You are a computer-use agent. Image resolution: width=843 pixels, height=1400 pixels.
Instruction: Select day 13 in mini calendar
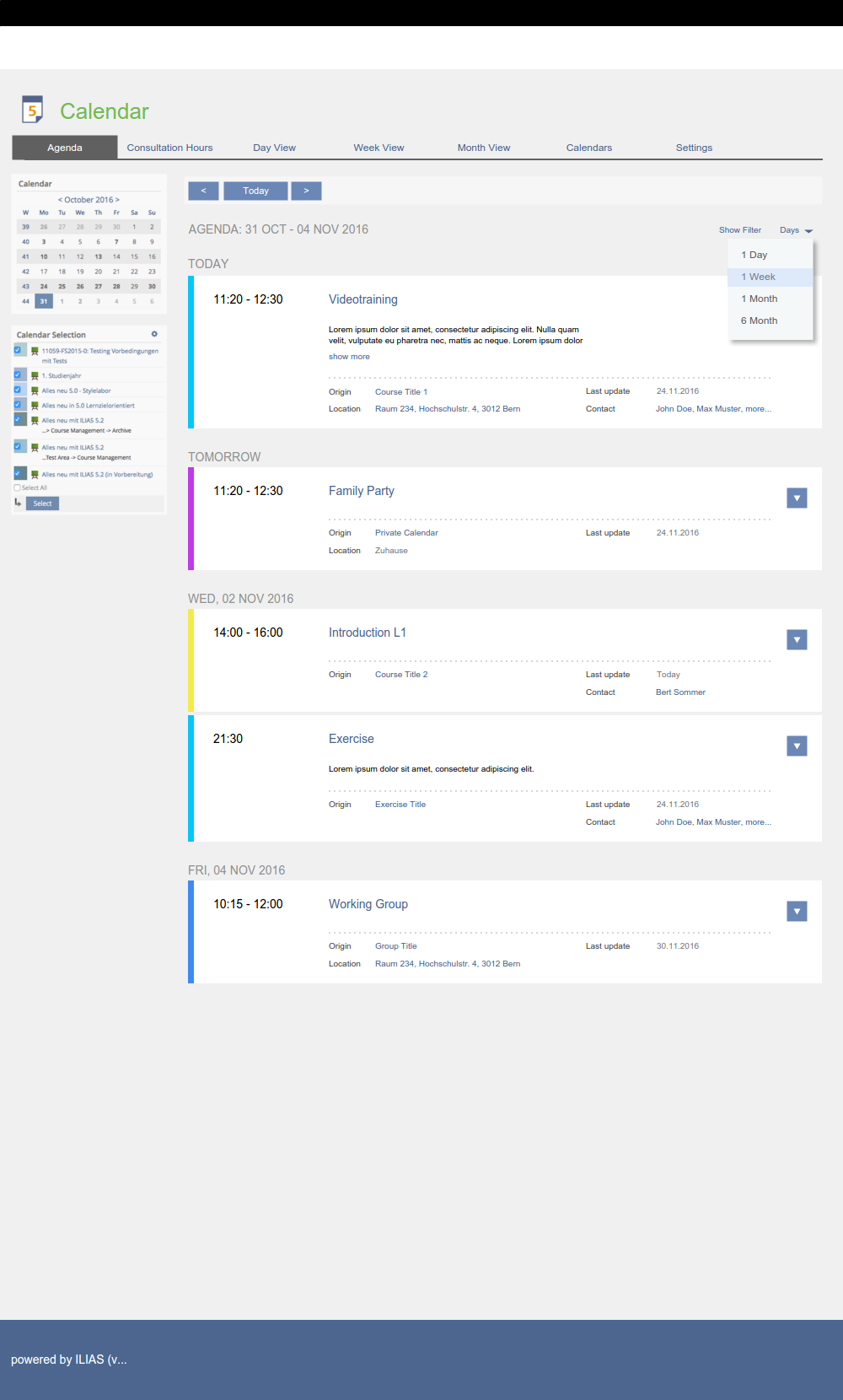coord(98,256)
